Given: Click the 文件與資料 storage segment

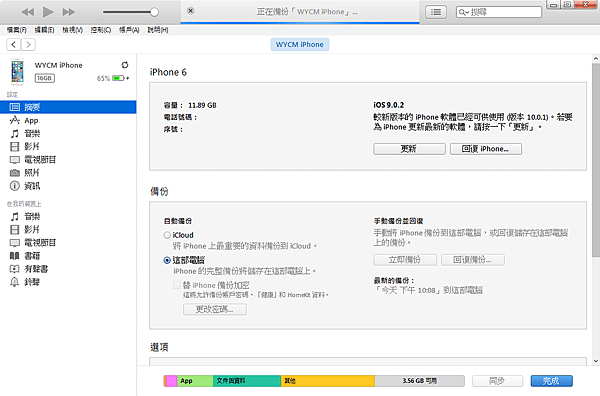Looking at the screenshot, I should 247,381.
